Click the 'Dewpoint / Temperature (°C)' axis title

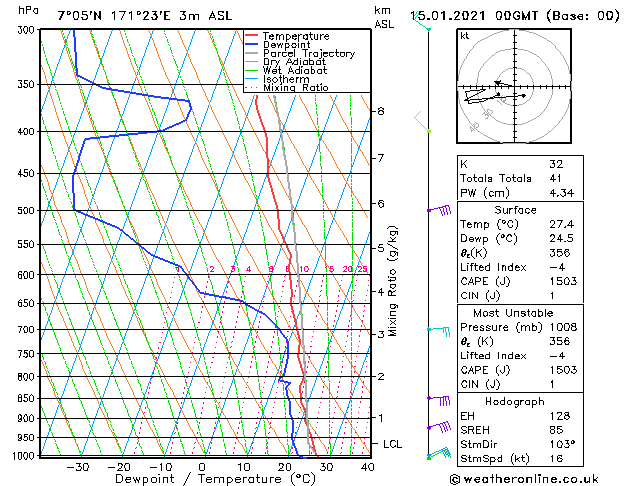pos(215,479)
